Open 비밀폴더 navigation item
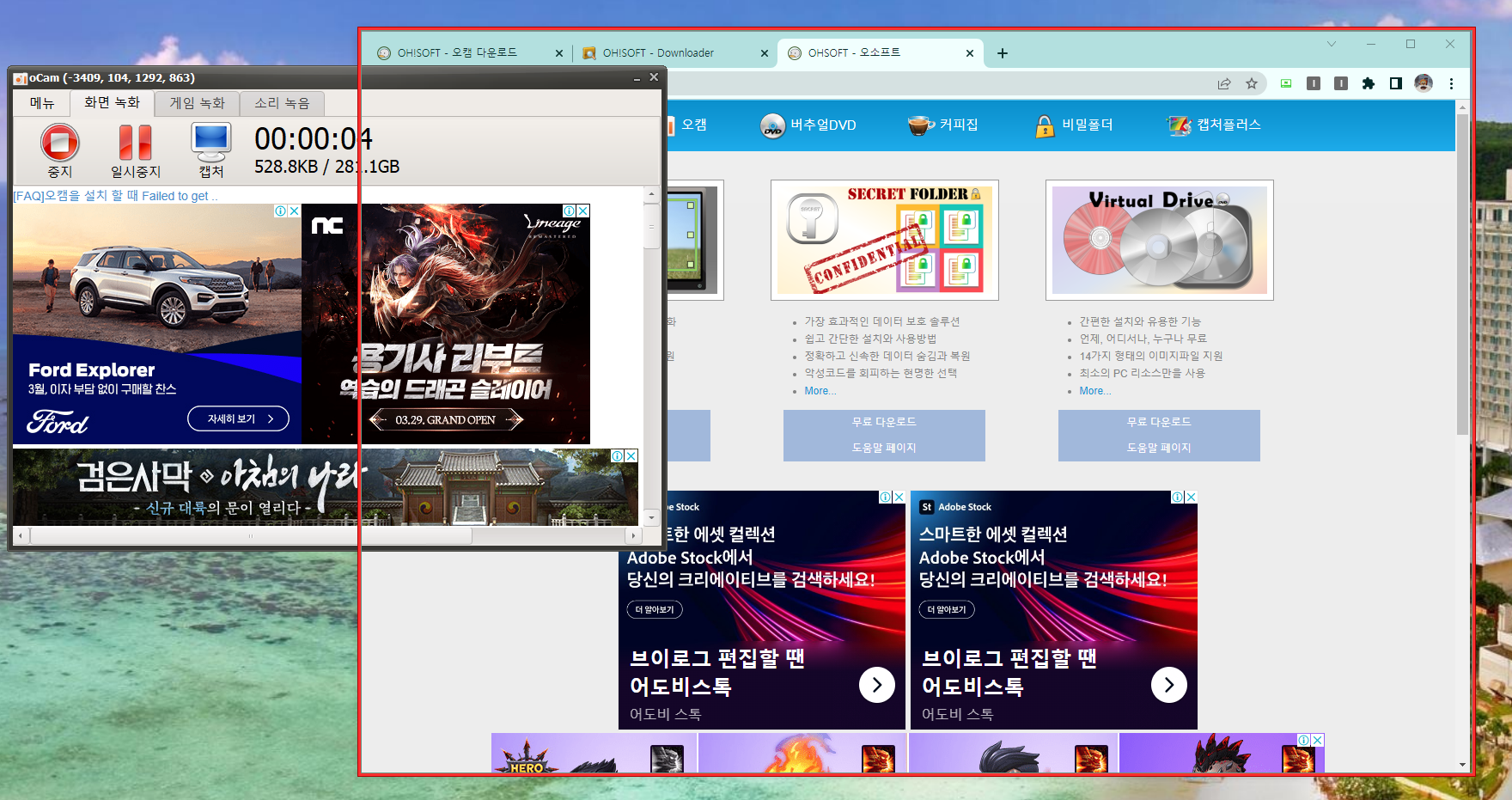This screenshot has height=800, width=1512. pyautogui.click(x=1074, y=125)
